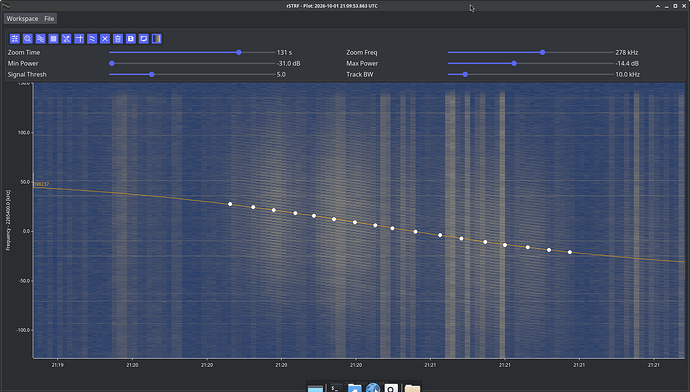
Task: Click the solid square toolbar icon
Action: click(x=53, y=39)
